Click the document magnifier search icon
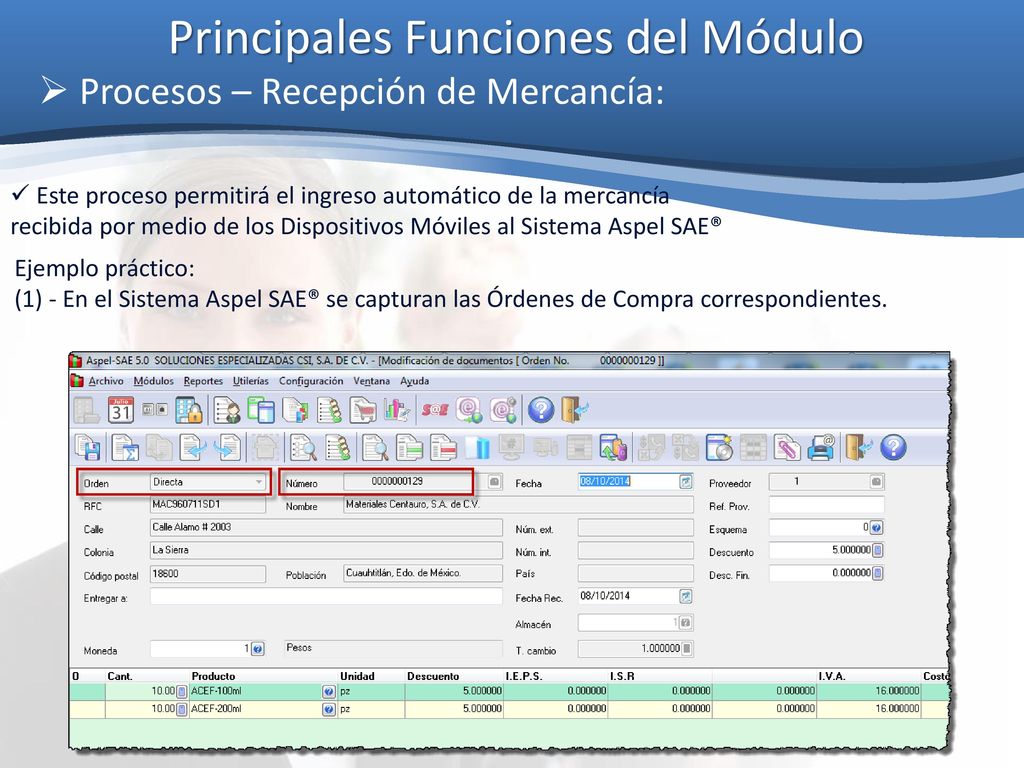 [375, 447]
